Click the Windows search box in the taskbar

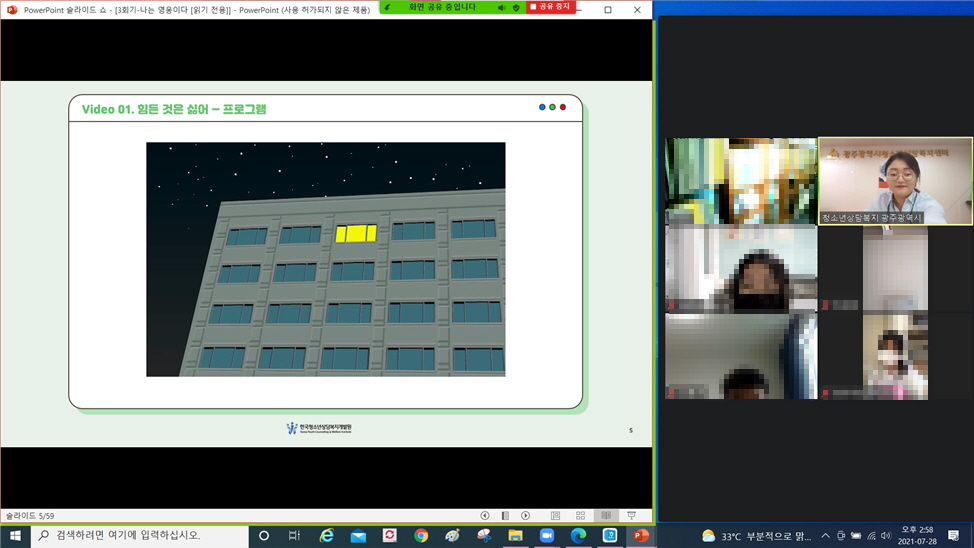click(140, 536)
